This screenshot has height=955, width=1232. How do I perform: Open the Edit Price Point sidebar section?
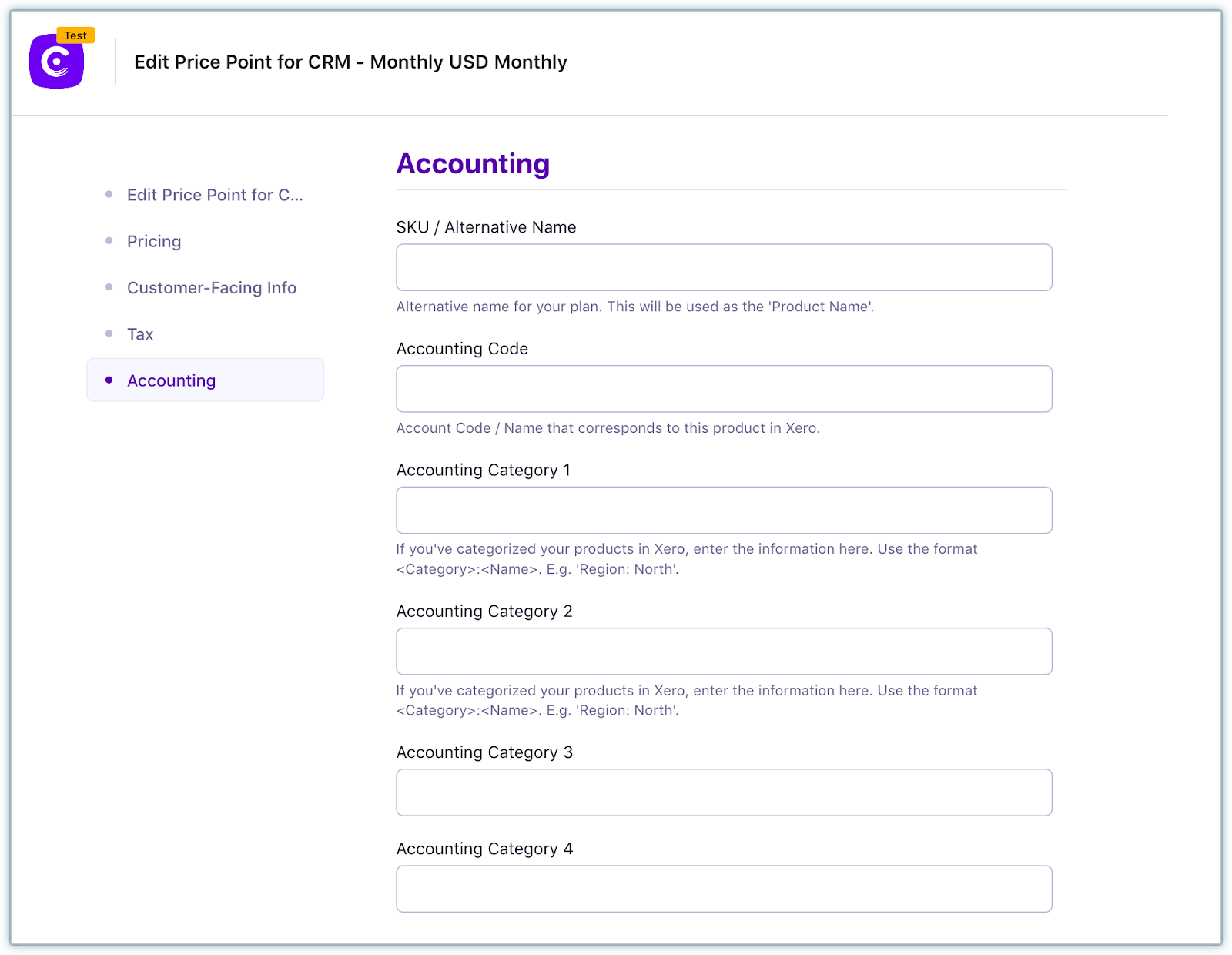point(214,195)
